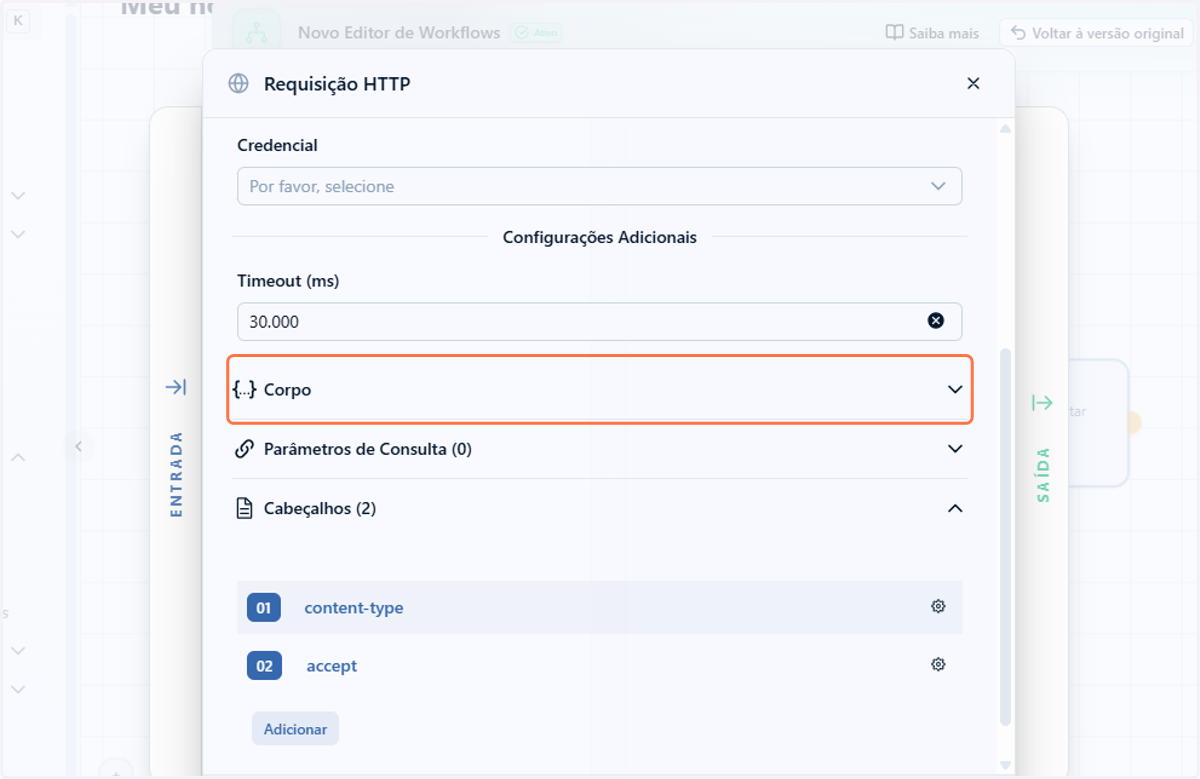Open settings gear for content-type header
1200x779 pixels.
(x=938, y=606)
